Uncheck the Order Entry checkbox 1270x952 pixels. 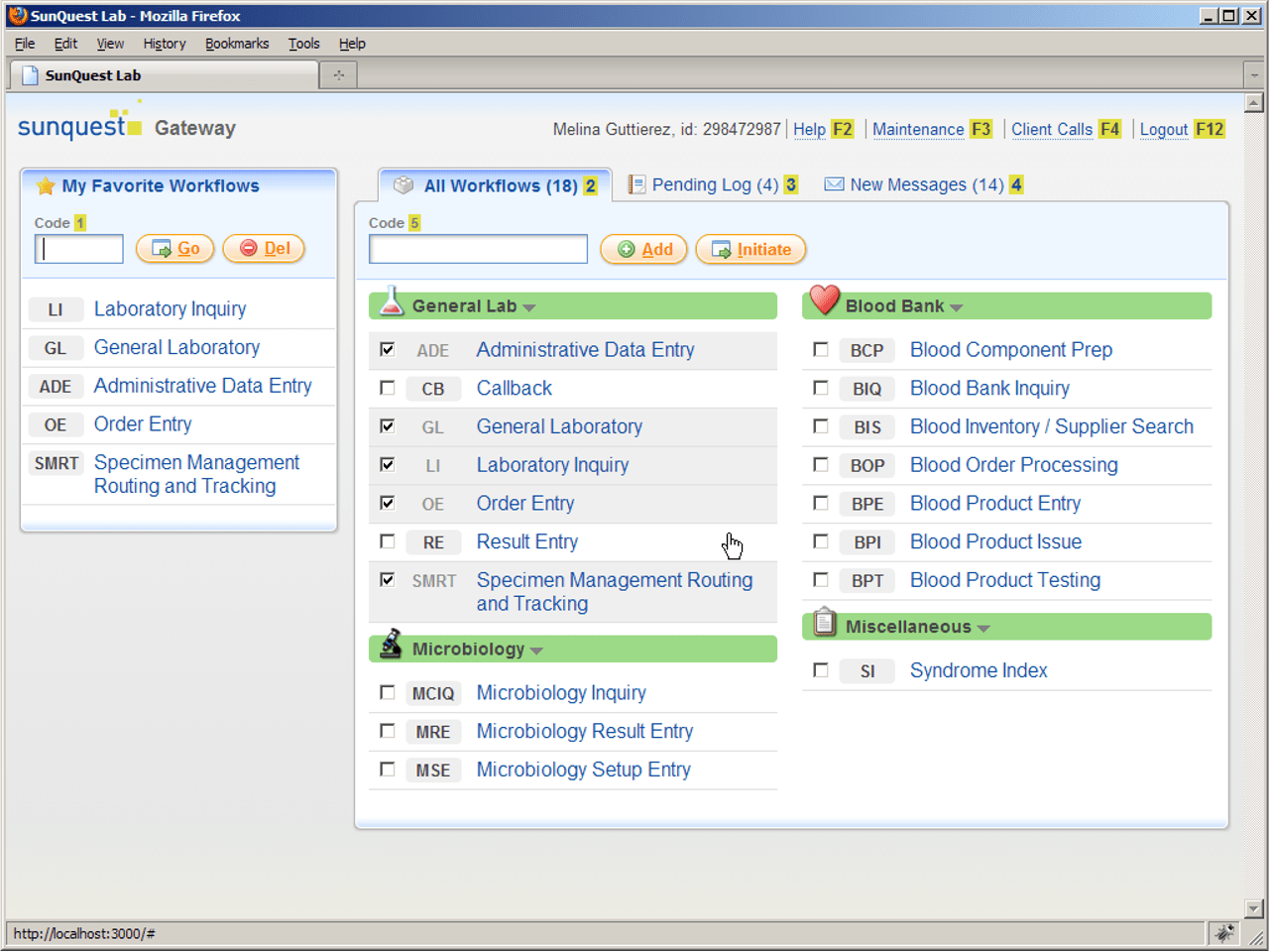tap(388, 503)
